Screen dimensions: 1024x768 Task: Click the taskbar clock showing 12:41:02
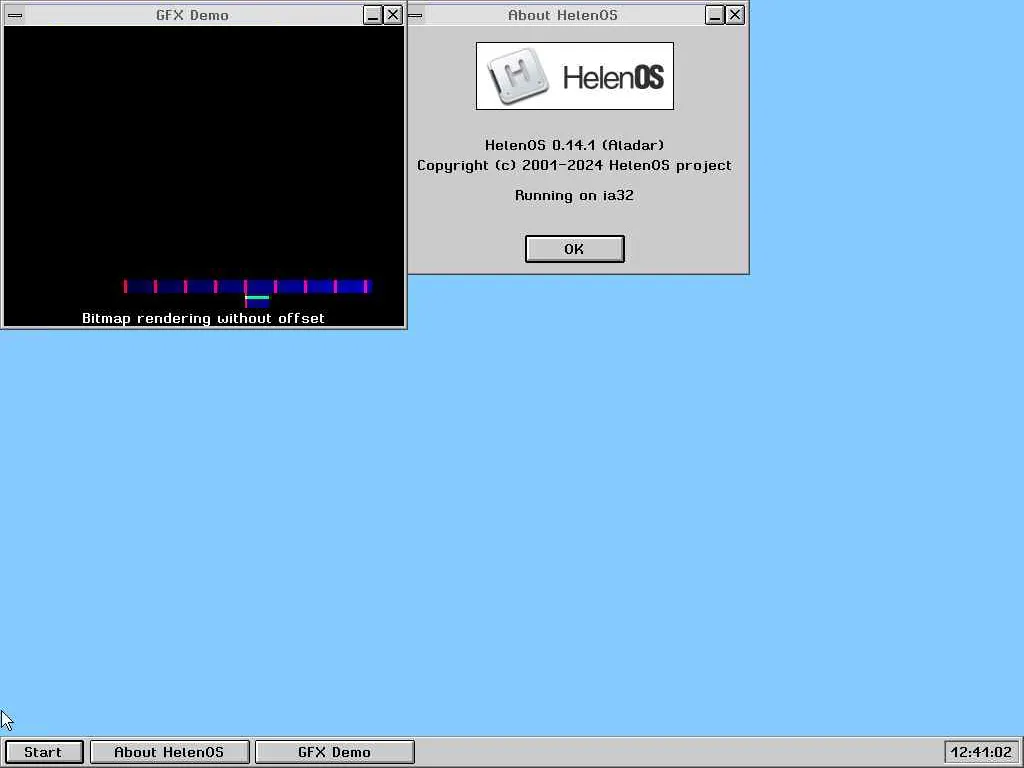pyautogui.click(x=981, y=752)
